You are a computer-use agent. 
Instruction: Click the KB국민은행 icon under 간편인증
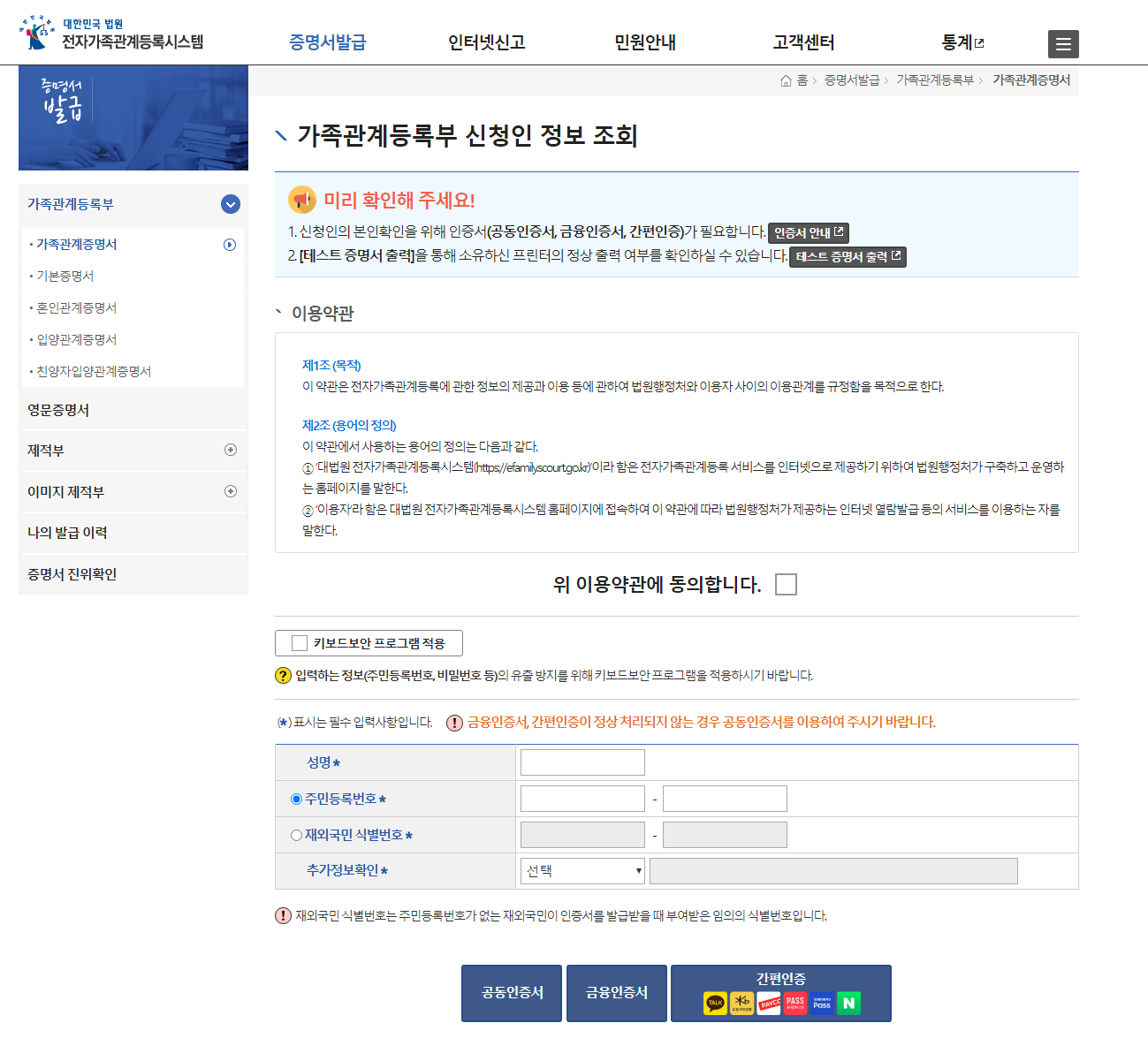(x=742, y=1004)
